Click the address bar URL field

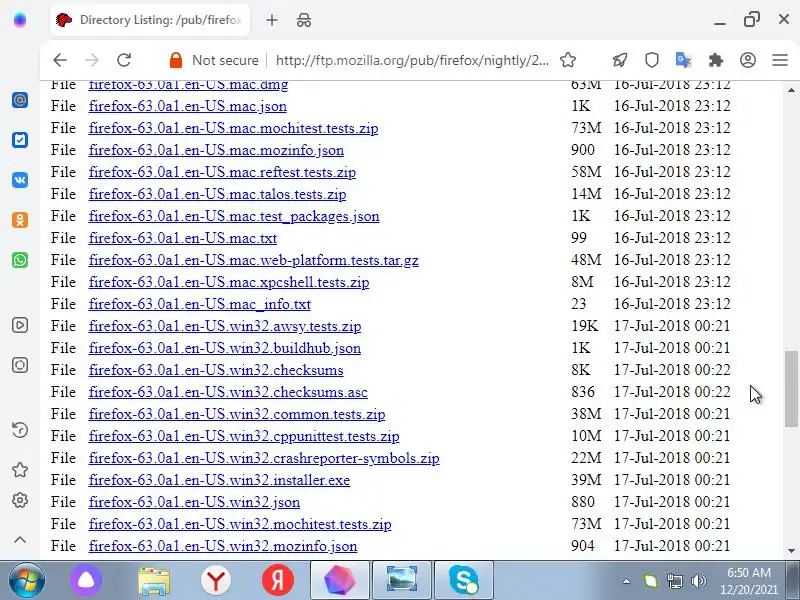click(x=412, y=60)
